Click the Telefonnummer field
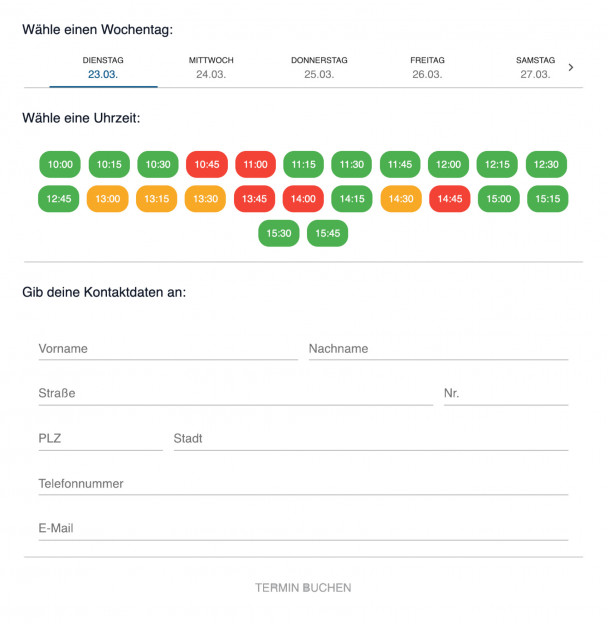The height and width of the screenshot is (624, 608). pos(303,484)
